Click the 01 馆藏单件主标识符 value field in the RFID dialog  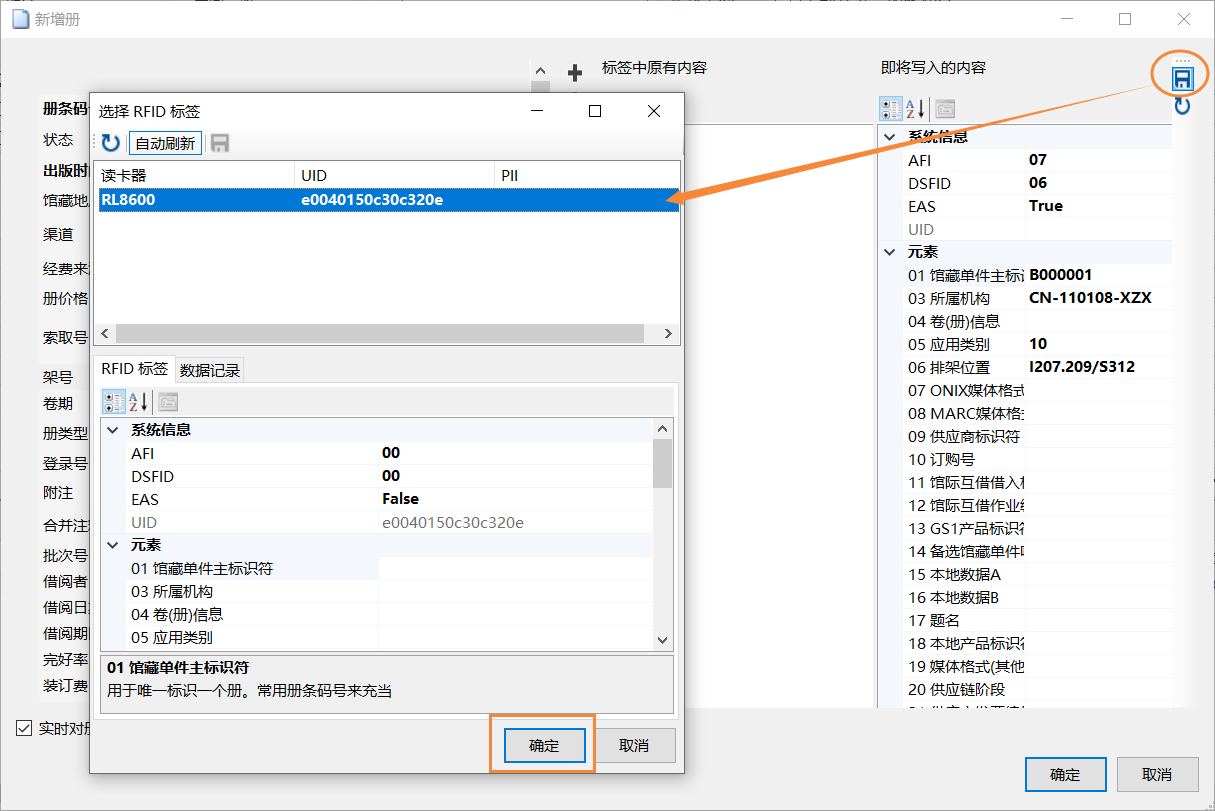[x=515, y=569]
